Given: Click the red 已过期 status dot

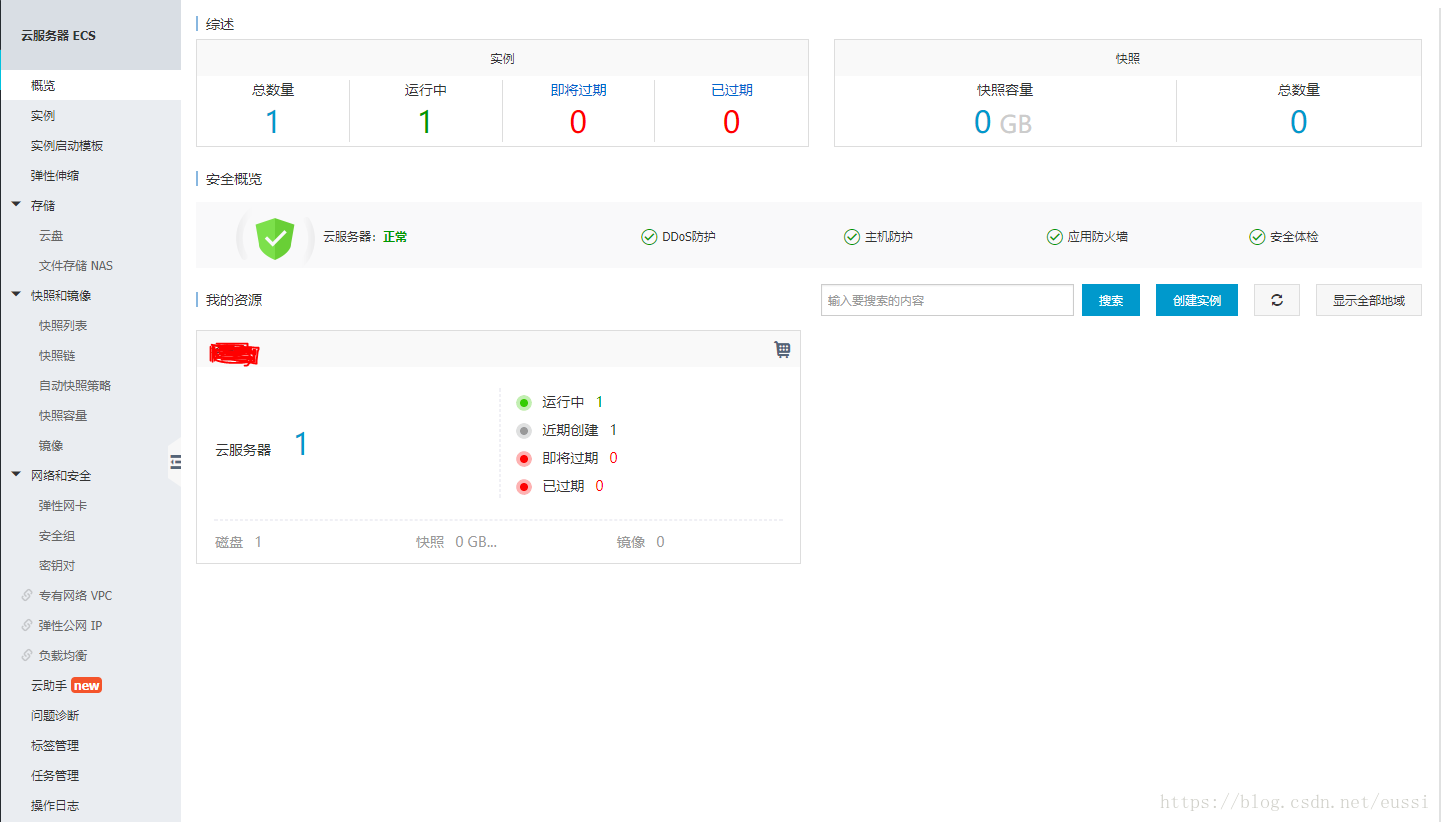Looking at the screenshot, I should pyautogui.click(x=523, y=486).
